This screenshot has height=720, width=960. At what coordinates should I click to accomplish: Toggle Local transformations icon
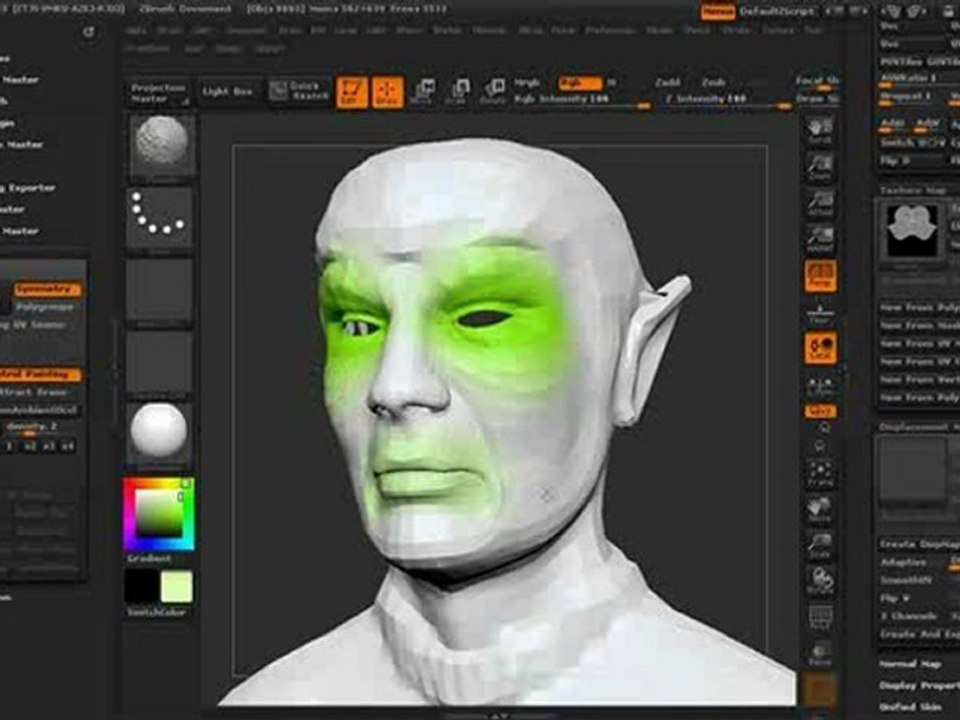[820, 348]
